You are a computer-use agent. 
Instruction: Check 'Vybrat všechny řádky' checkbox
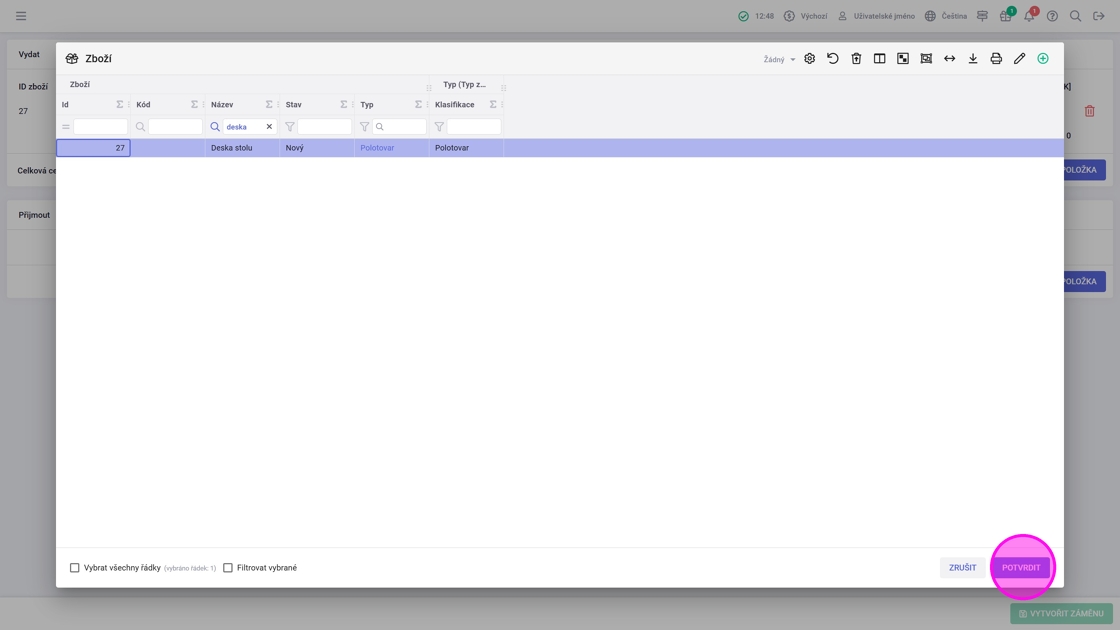point(74,568)
